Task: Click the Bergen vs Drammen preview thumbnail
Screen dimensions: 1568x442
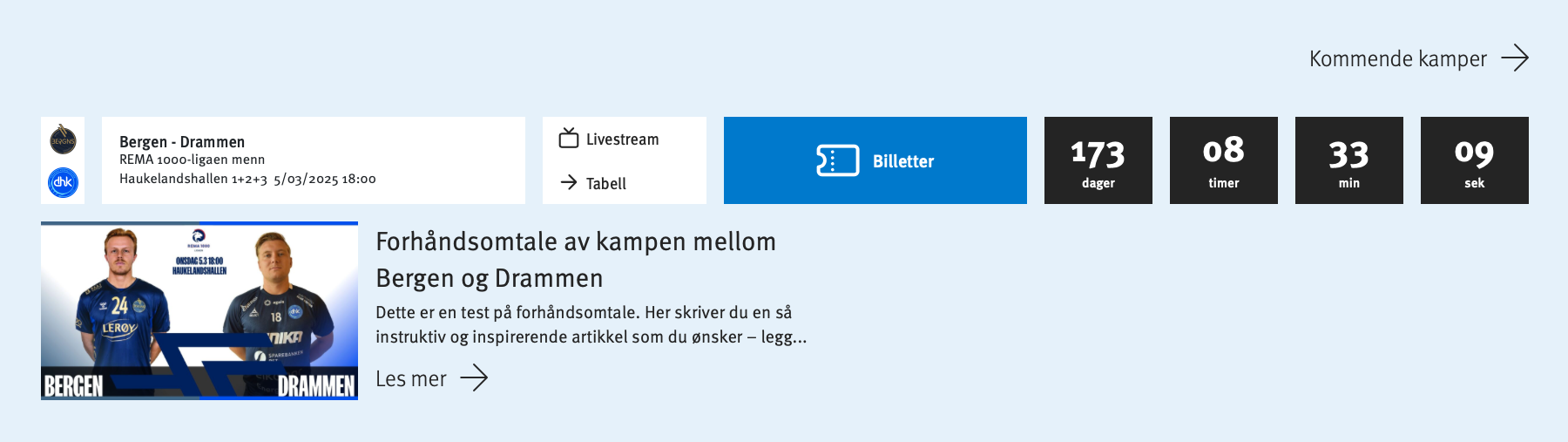Action: tap(199, 311)
